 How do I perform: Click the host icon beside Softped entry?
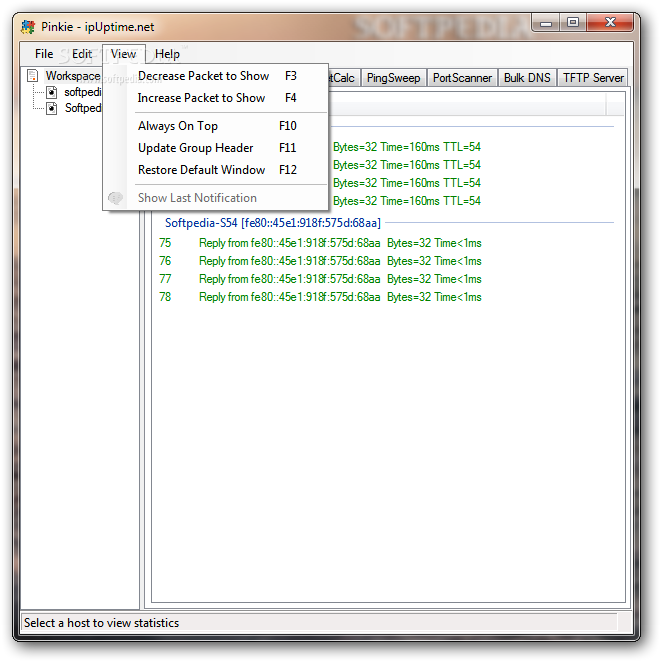tap(51, 109)
